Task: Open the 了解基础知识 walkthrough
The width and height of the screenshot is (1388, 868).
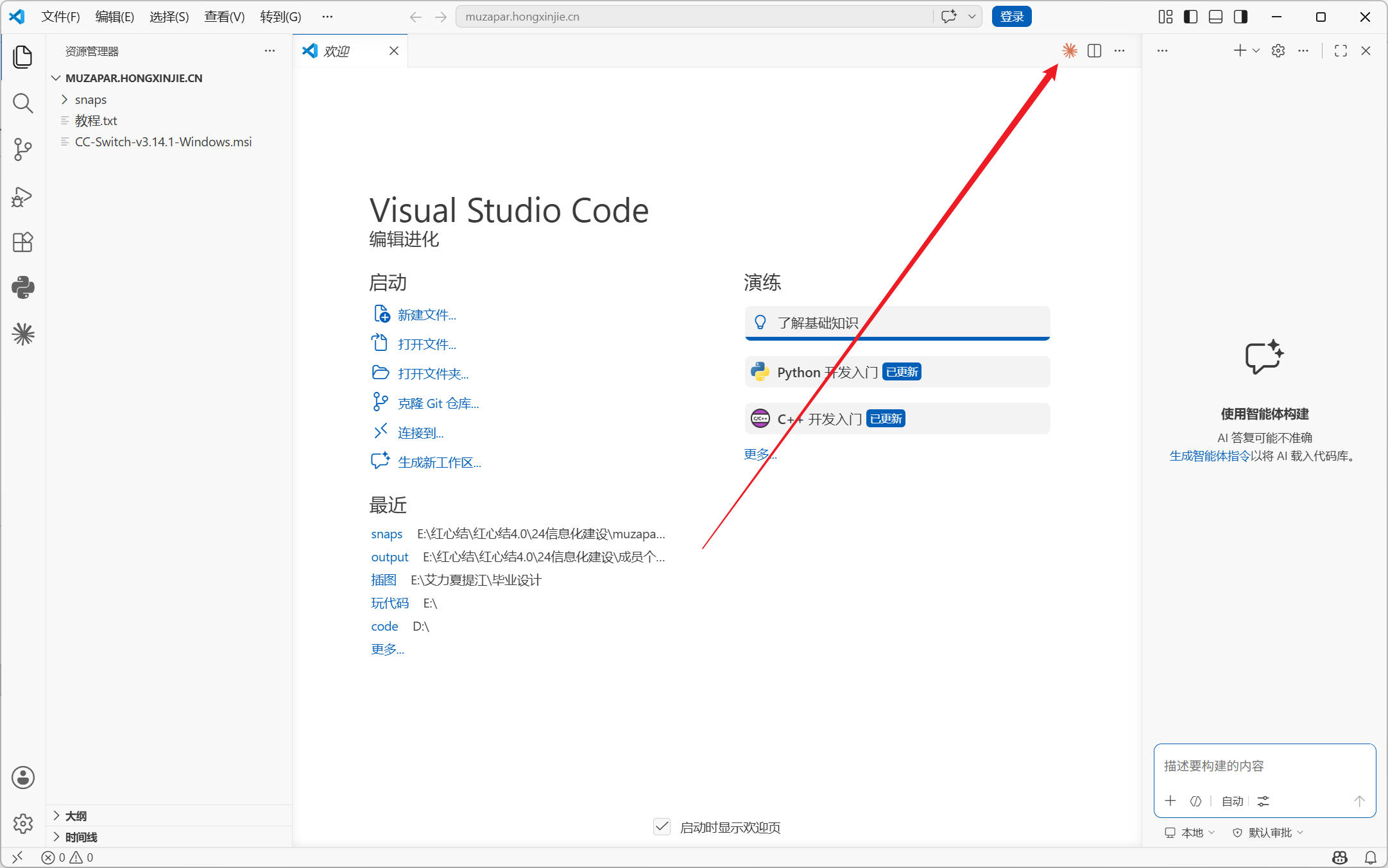Action: (x=897, y=323)
